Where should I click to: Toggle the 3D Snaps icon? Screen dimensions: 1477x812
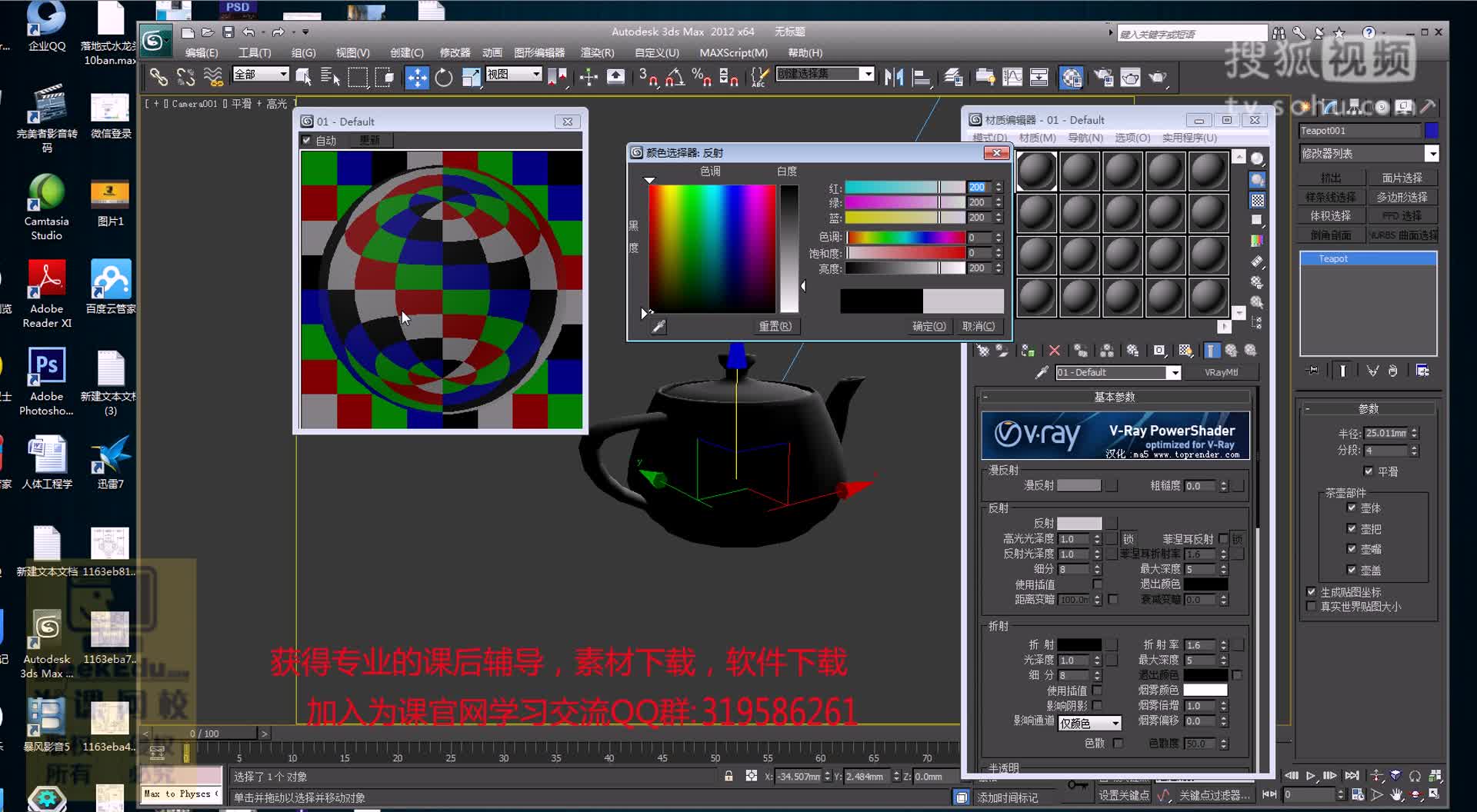[x=648, y=76]
